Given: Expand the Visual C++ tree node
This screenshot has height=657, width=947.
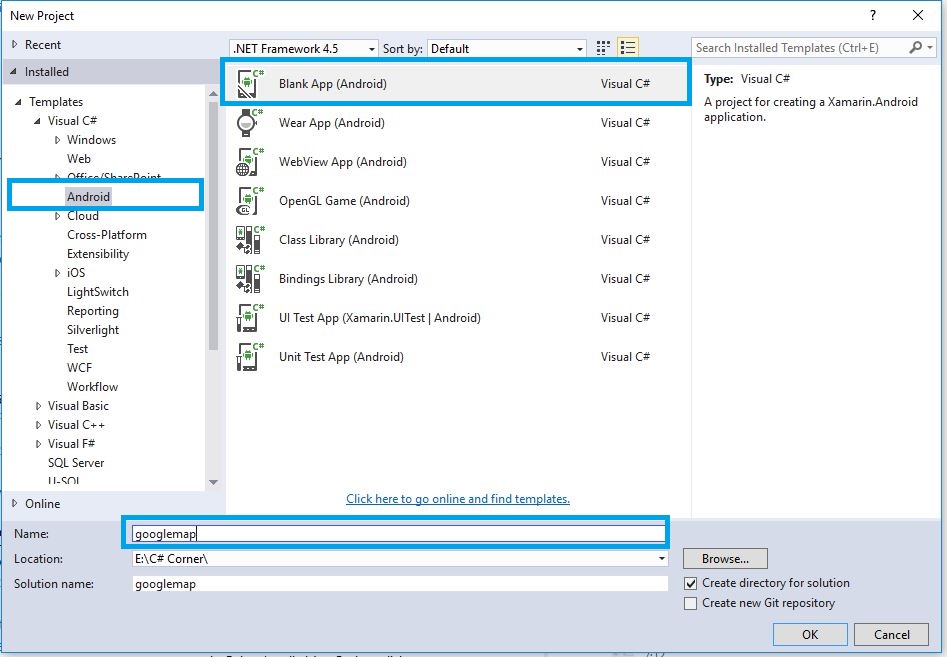Looking at the screenshot, I should tap(38, 425).
